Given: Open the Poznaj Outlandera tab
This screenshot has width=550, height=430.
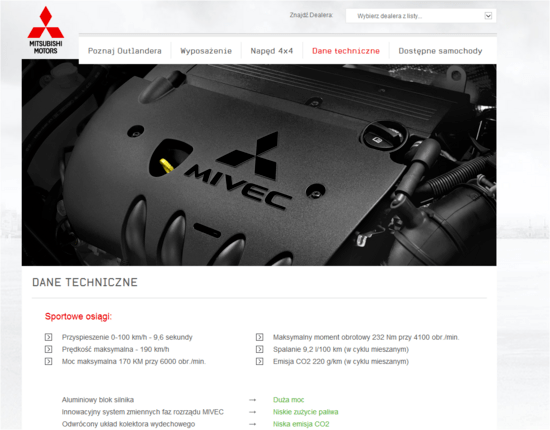Looking at the screenshot, I should 125,51.
